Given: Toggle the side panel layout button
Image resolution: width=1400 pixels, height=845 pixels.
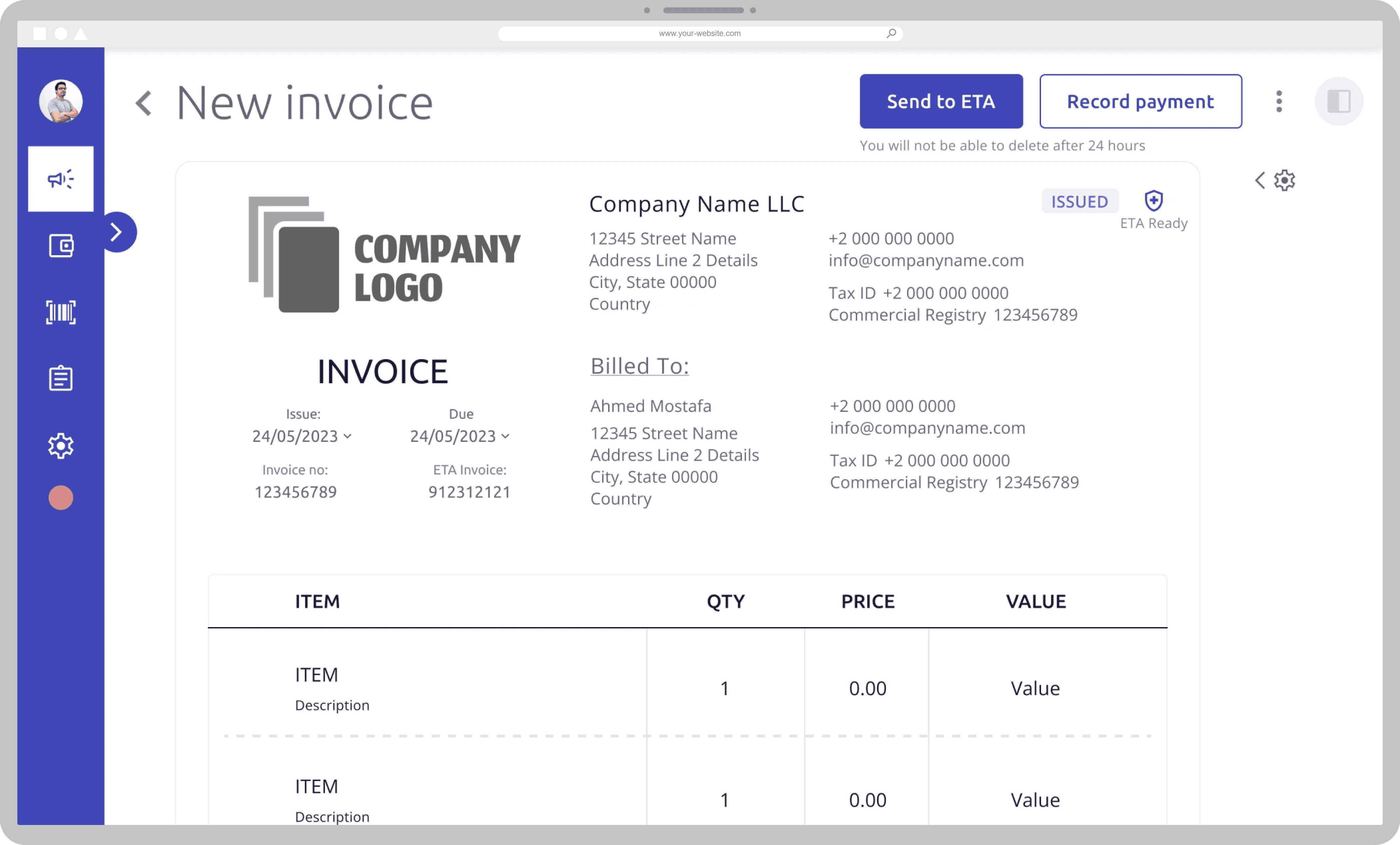Looking at the screenshot, I should 1338,101.
